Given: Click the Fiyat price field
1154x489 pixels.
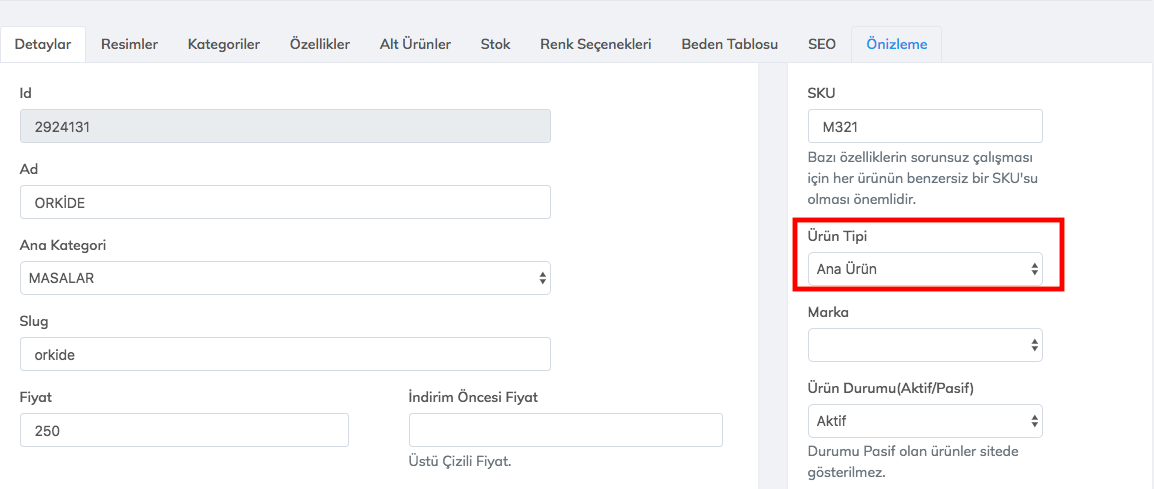Looking at the screenshot, I should coord(184,430).
